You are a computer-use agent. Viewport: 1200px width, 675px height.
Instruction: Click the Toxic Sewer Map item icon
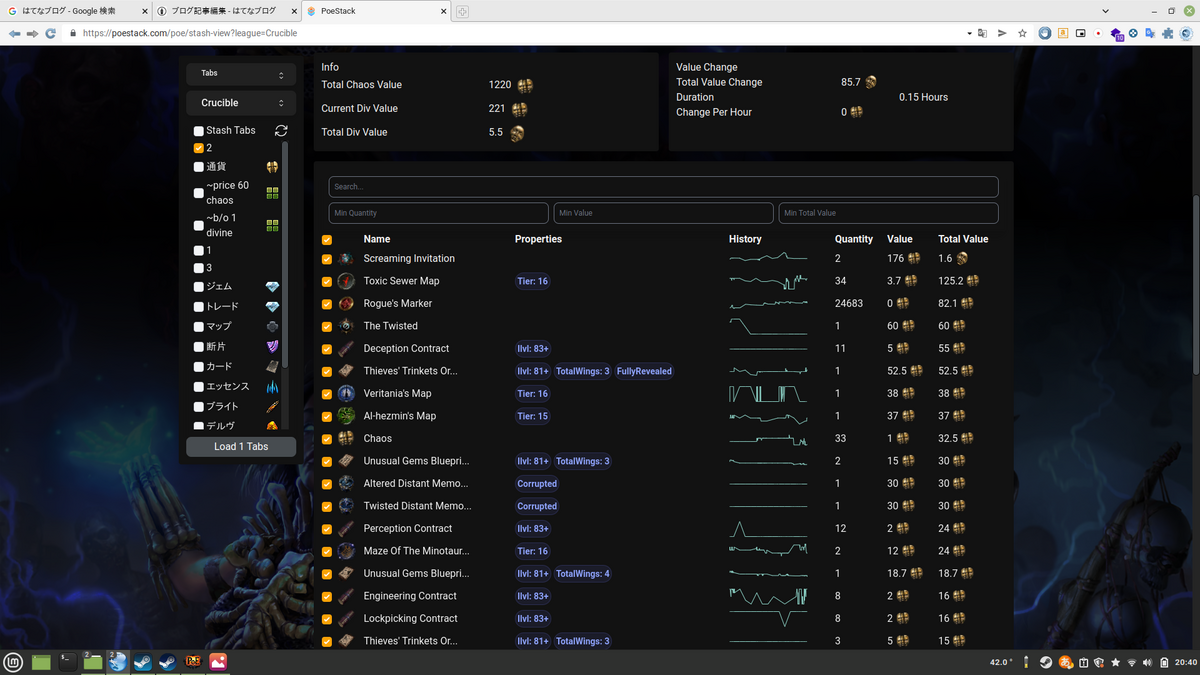[346, 281]
